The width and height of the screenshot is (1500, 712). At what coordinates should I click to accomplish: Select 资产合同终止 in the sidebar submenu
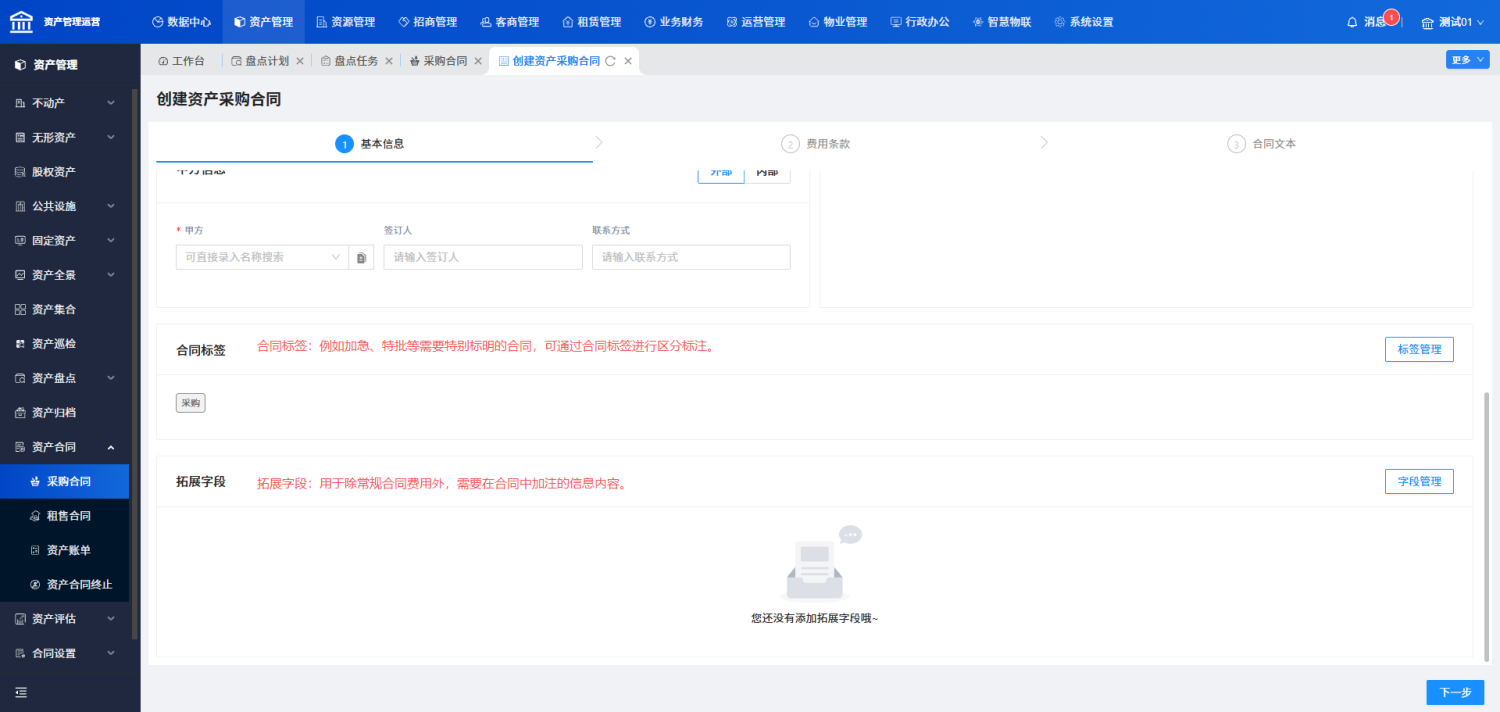click(65, 584)
